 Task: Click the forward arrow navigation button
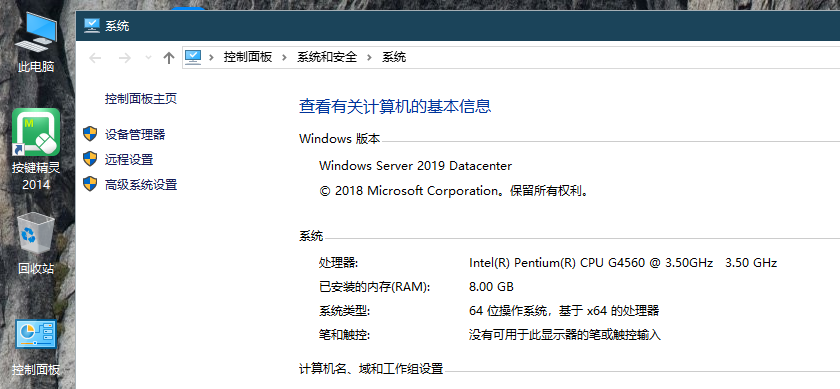click(124, 58)
